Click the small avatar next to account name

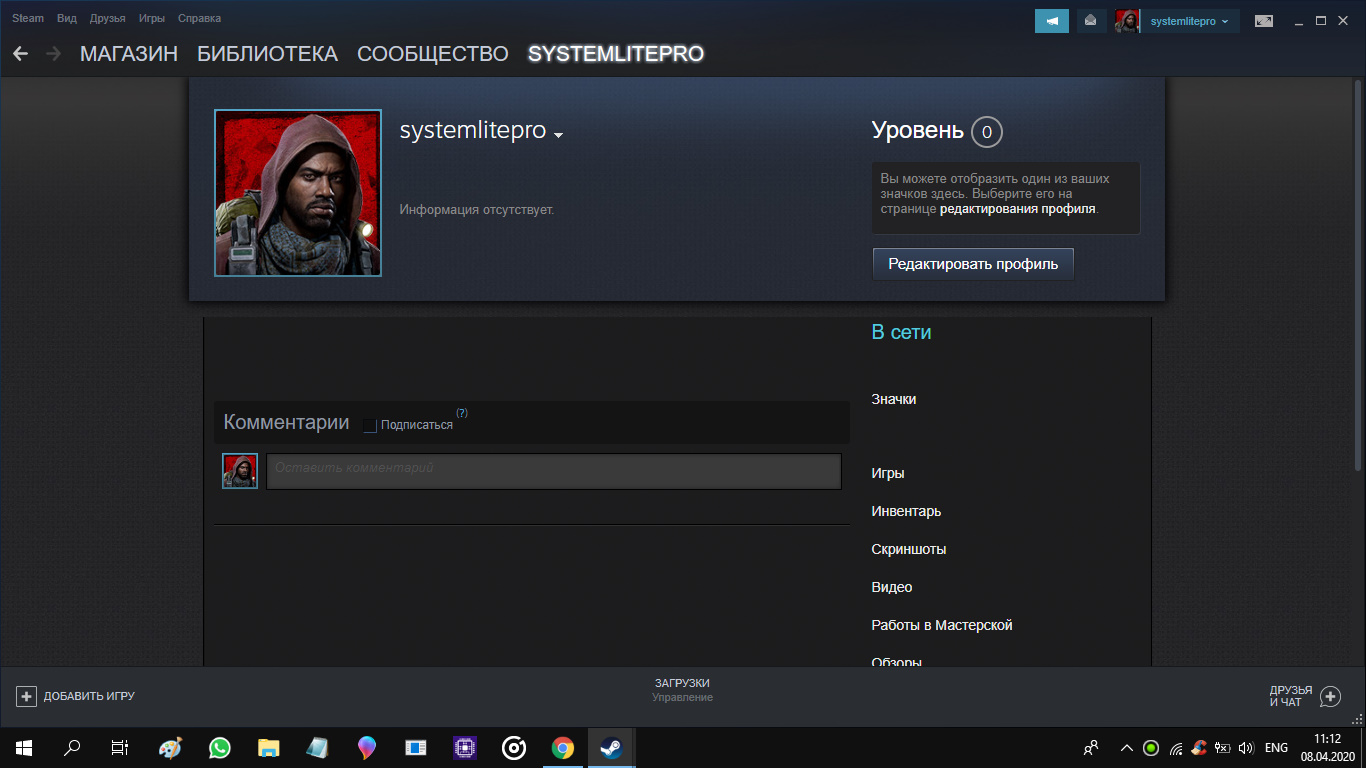pyautogui.click(x=1128, y=21)
